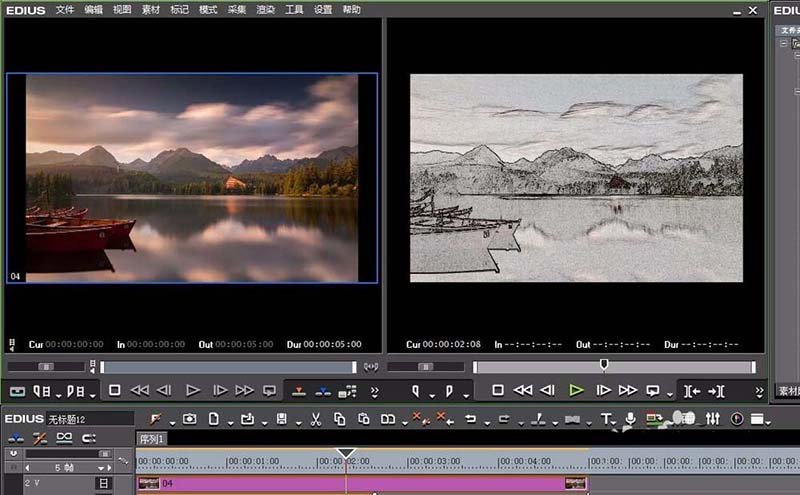800x495 pixels.
Task: Stop playback in the source player
Action: point(115,390)
